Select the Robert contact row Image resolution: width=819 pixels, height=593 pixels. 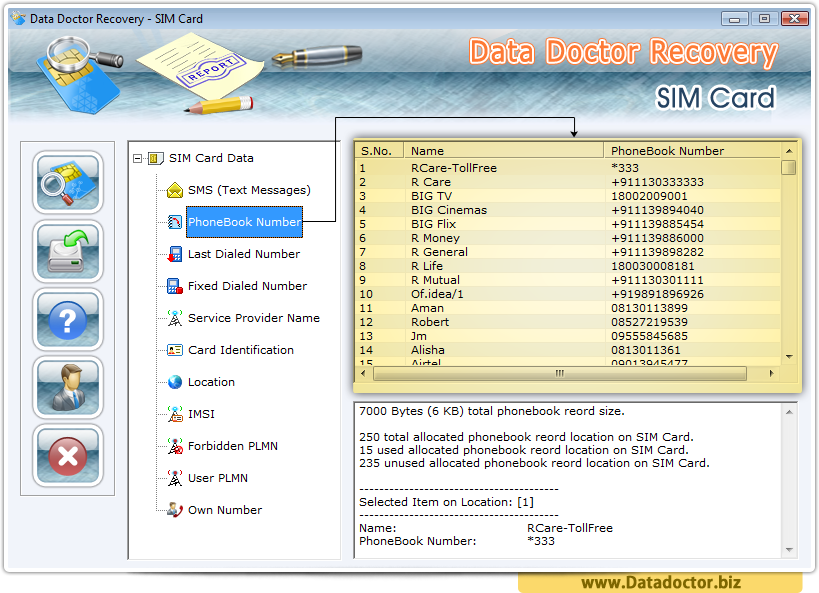pyautogui.click(x=568, y=322)
